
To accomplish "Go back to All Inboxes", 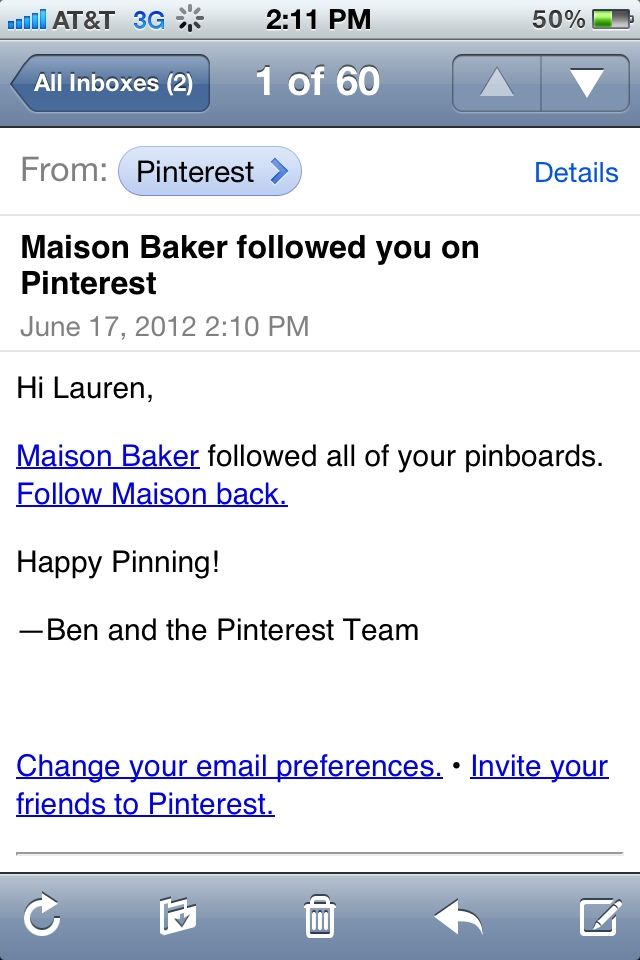I will 111,83.
